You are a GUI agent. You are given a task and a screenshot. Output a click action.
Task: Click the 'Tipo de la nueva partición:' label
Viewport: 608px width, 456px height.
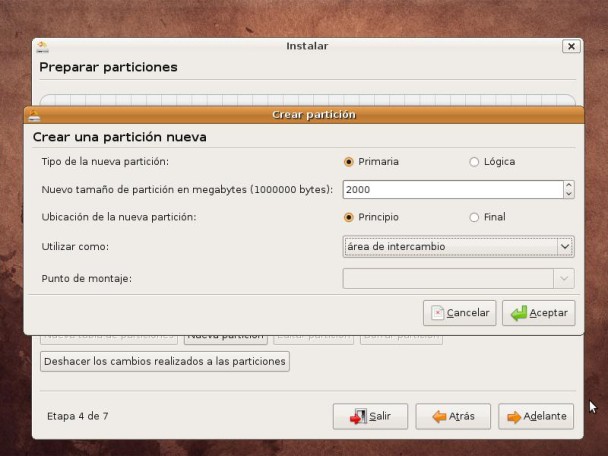tap(105, 162)
